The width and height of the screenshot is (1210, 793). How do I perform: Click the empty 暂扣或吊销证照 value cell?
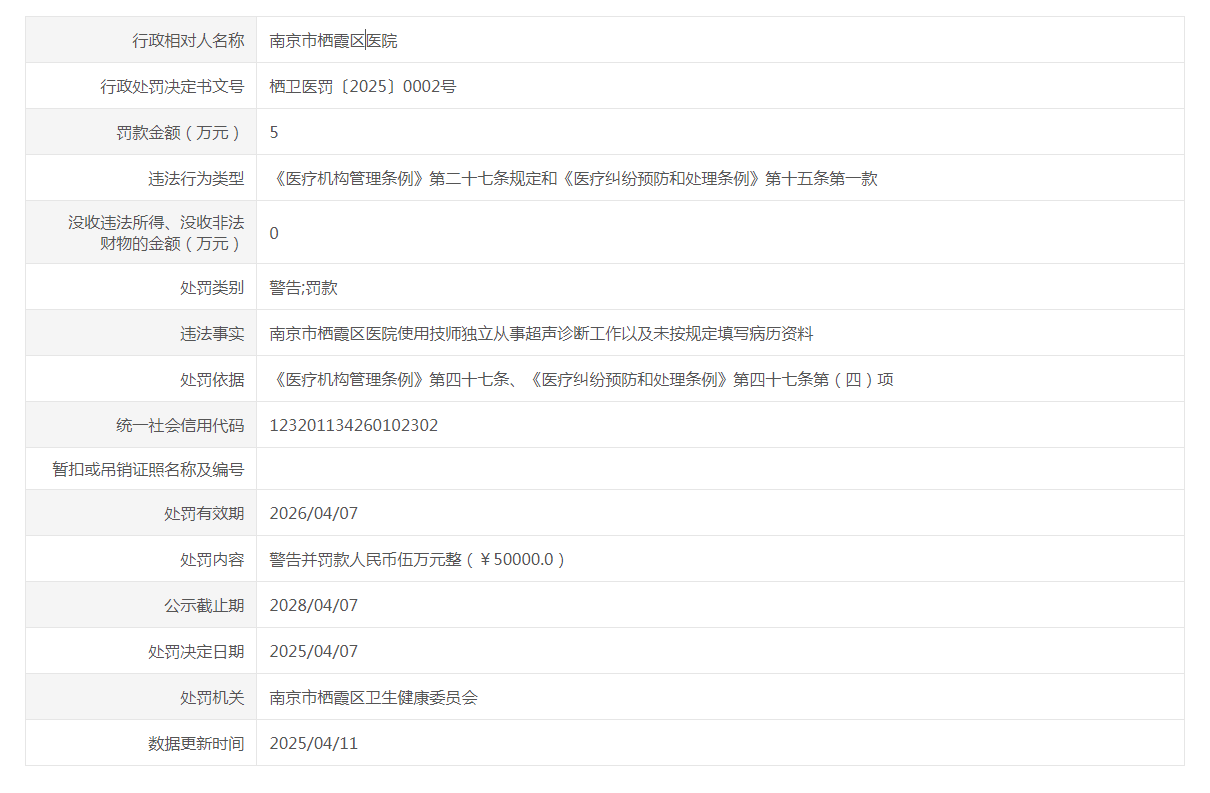click(x=719, y=469)
